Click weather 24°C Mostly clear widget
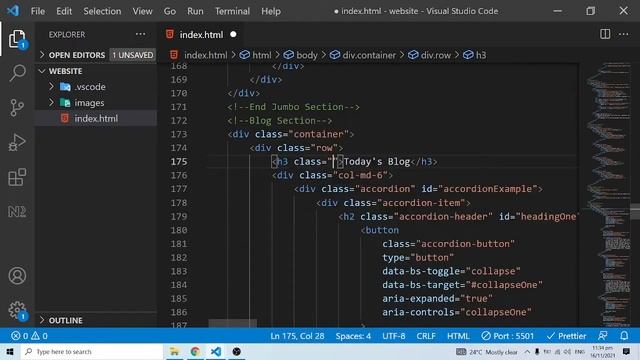Screen dimensions: 640x360 [487, 351]
